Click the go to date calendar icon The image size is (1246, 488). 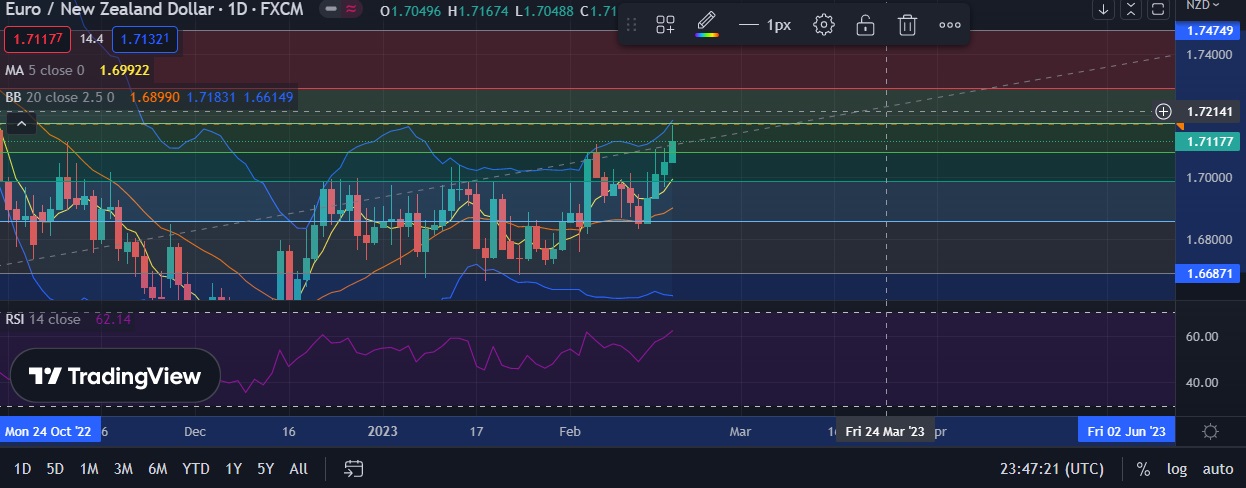pyautogui.click(x=354, y=468)
